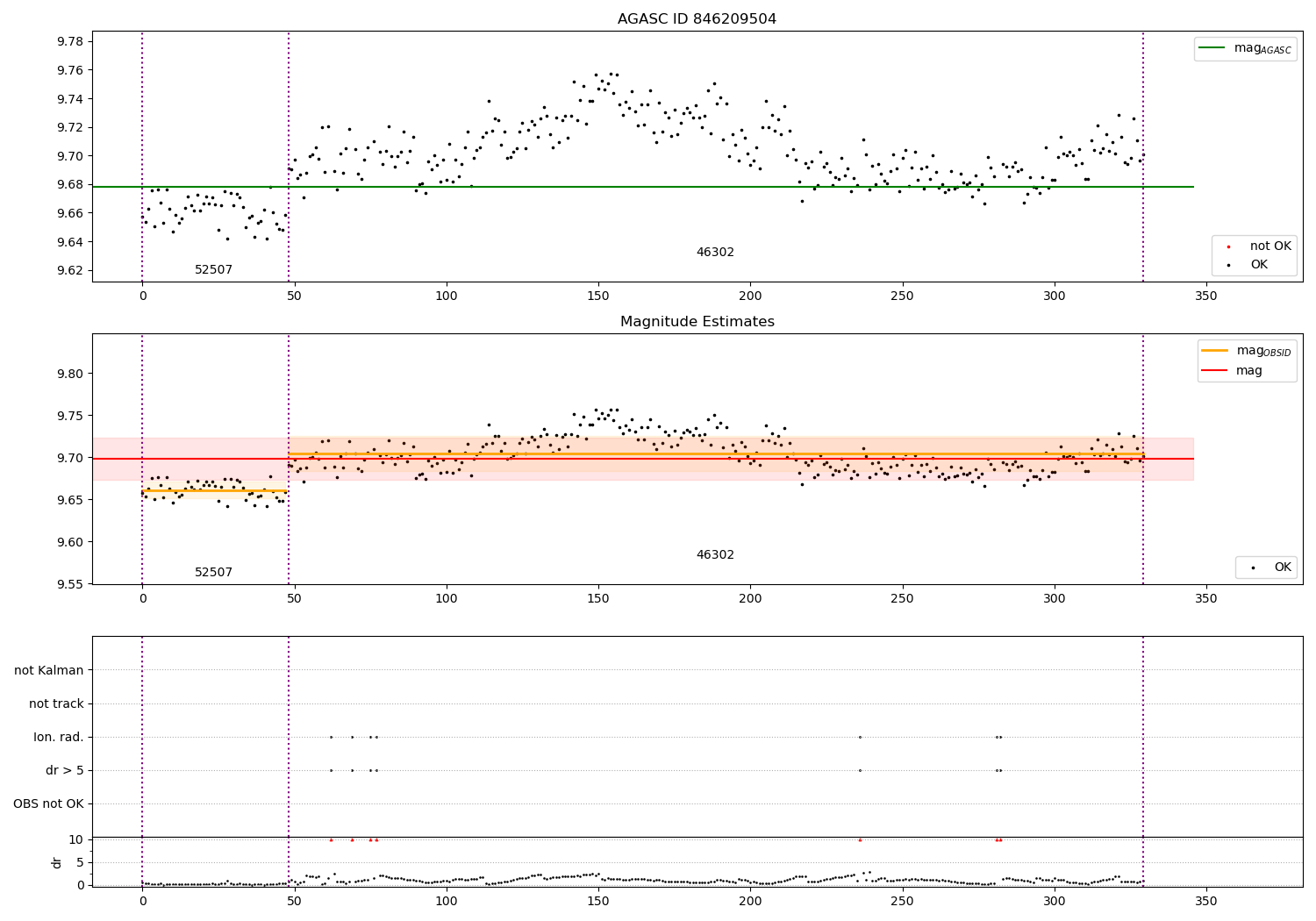
Task: Click the 'not OK' legend label in top plot
Action: [1270, 246]
